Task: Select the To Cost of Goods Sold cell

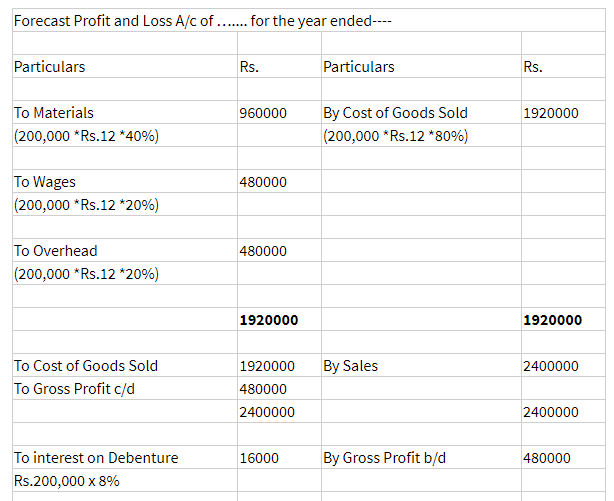Action: tap(86, 366)
